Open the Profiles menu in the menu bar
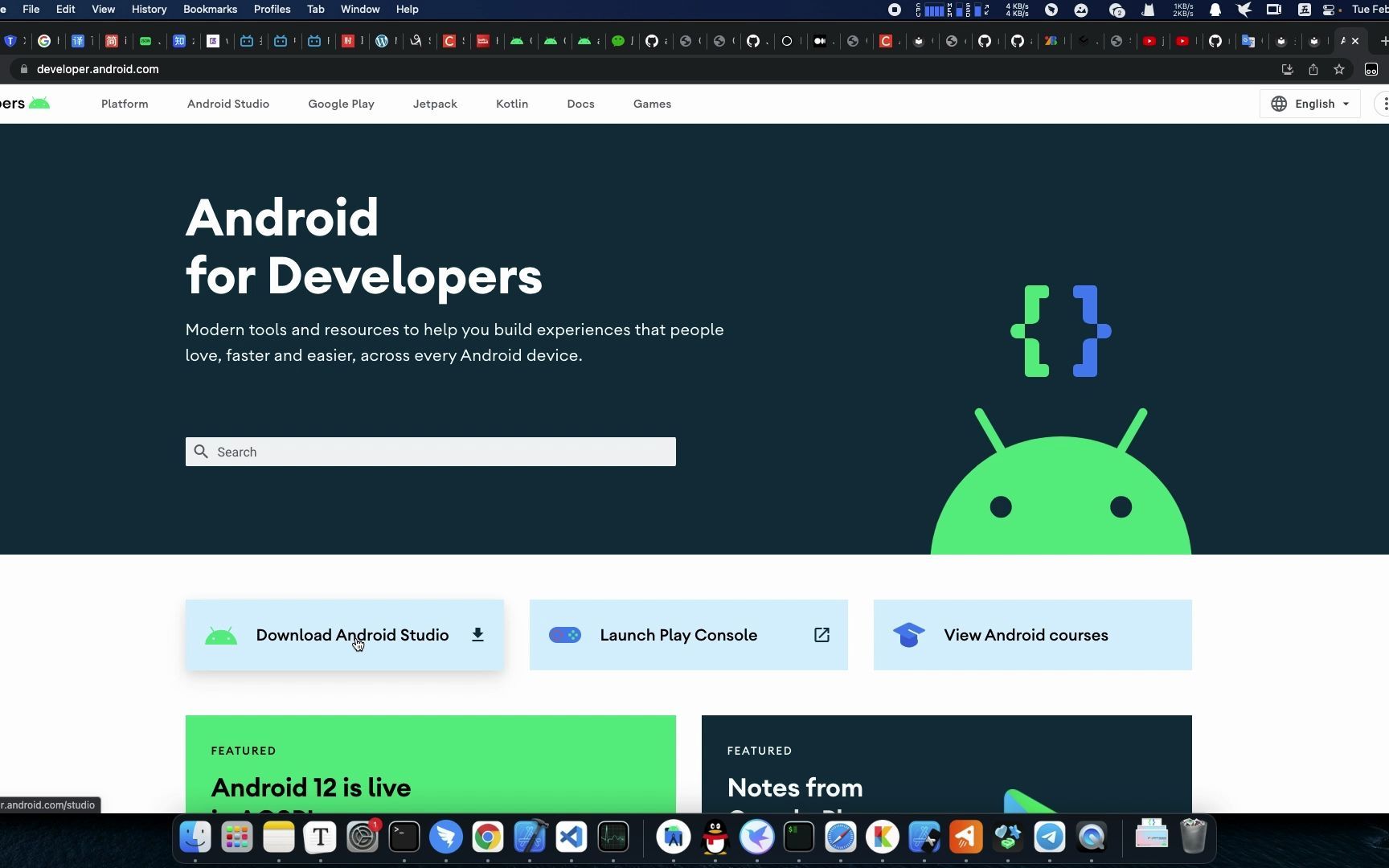The image size is (1389, 868). [x=272, y=10]
